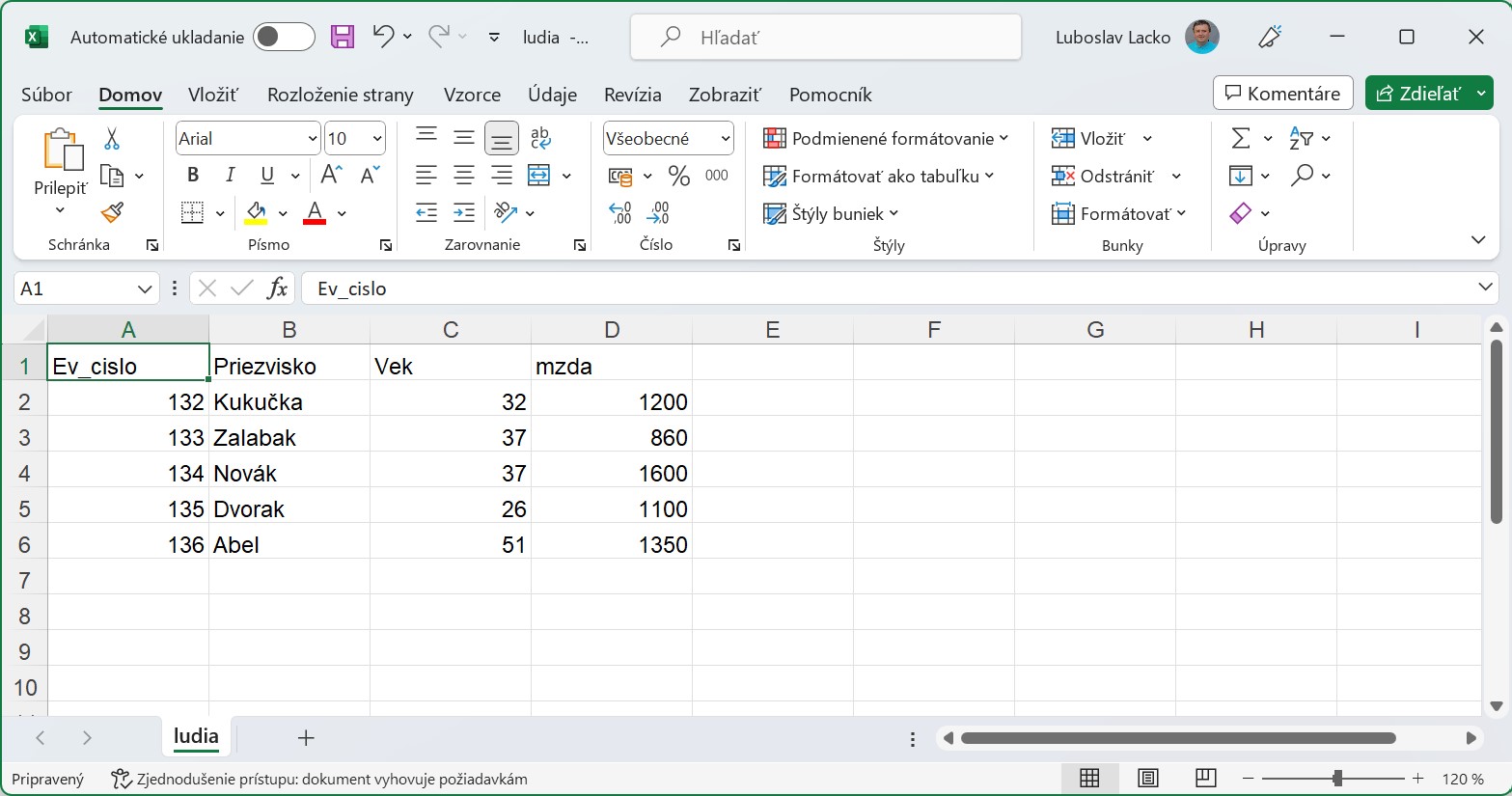This screenshot has width=1512, height=796.
Task: Click the Save floppy disk icon
Action: (x=342, y=38)
